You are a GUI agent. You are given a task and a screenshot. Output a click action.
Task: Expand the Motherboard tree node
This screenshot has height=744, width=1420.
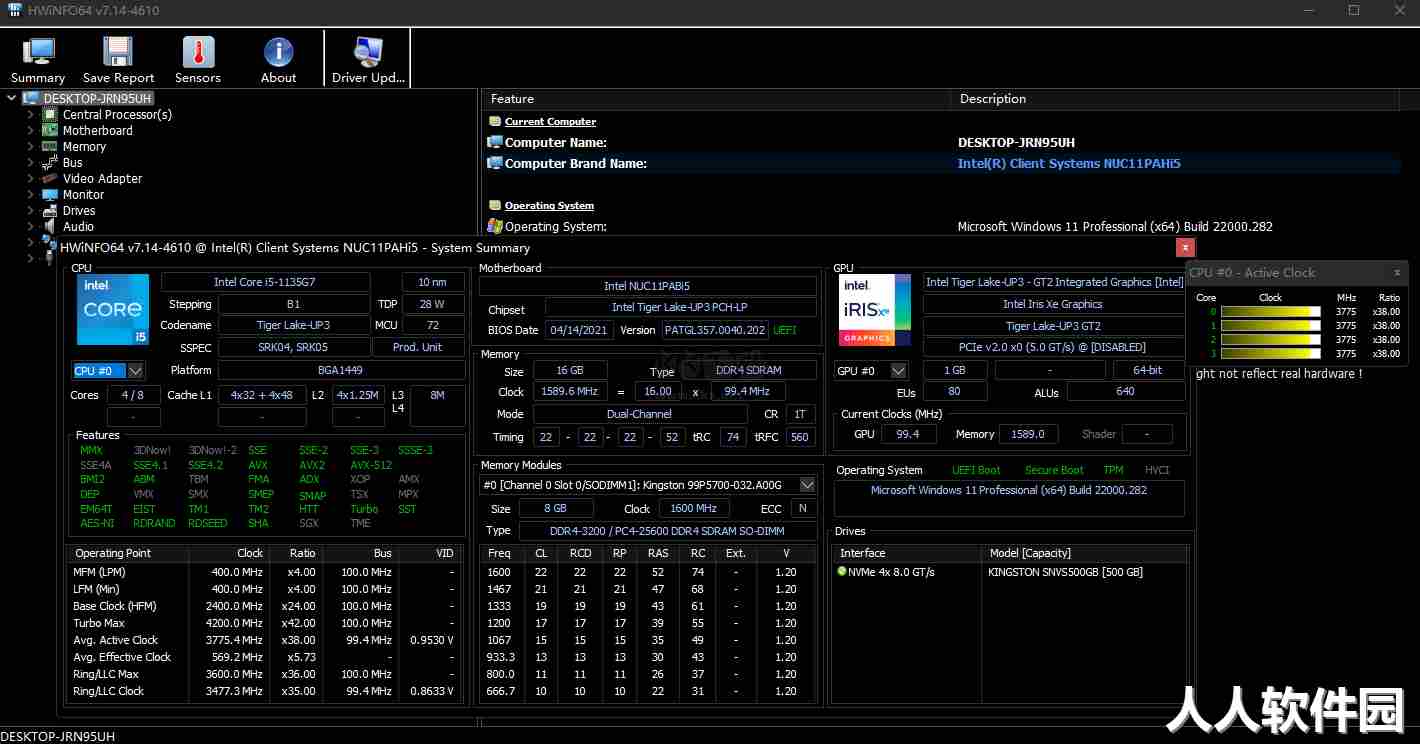coord(31,131)
